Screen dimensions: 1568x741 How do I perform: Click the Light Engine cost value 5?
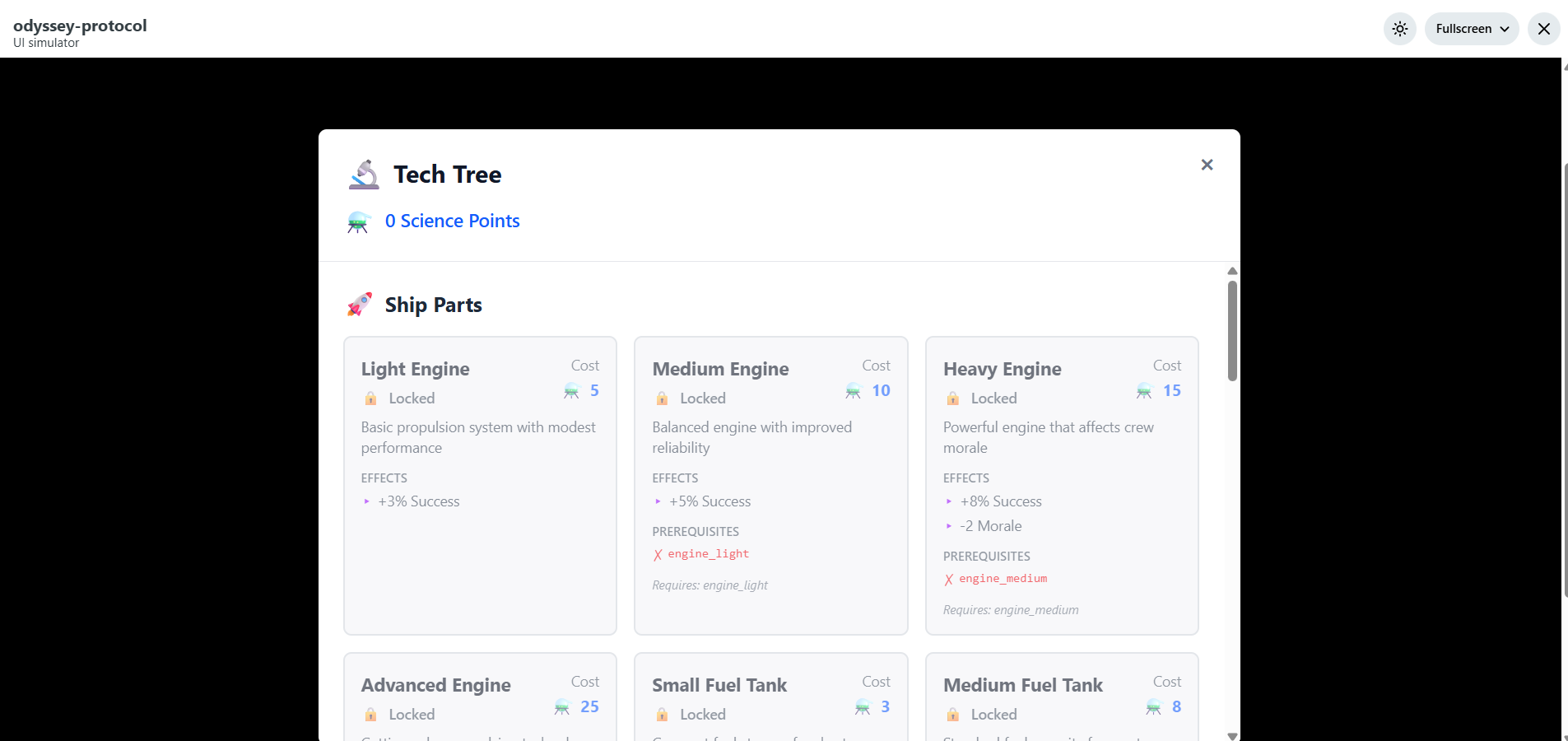tap(594, 390)
